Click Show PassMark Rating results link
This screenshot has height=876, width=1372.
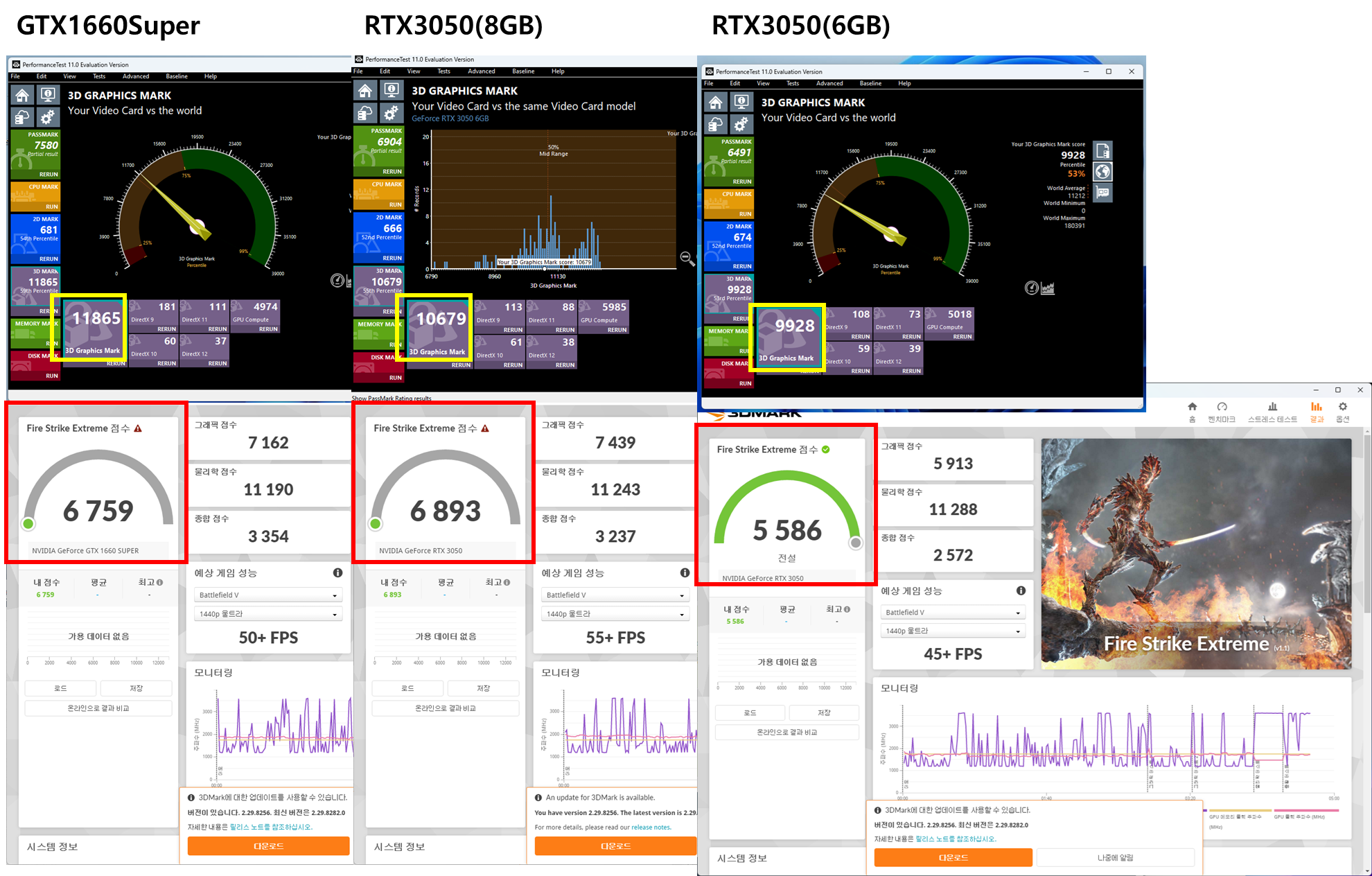(x=392, y=398)
